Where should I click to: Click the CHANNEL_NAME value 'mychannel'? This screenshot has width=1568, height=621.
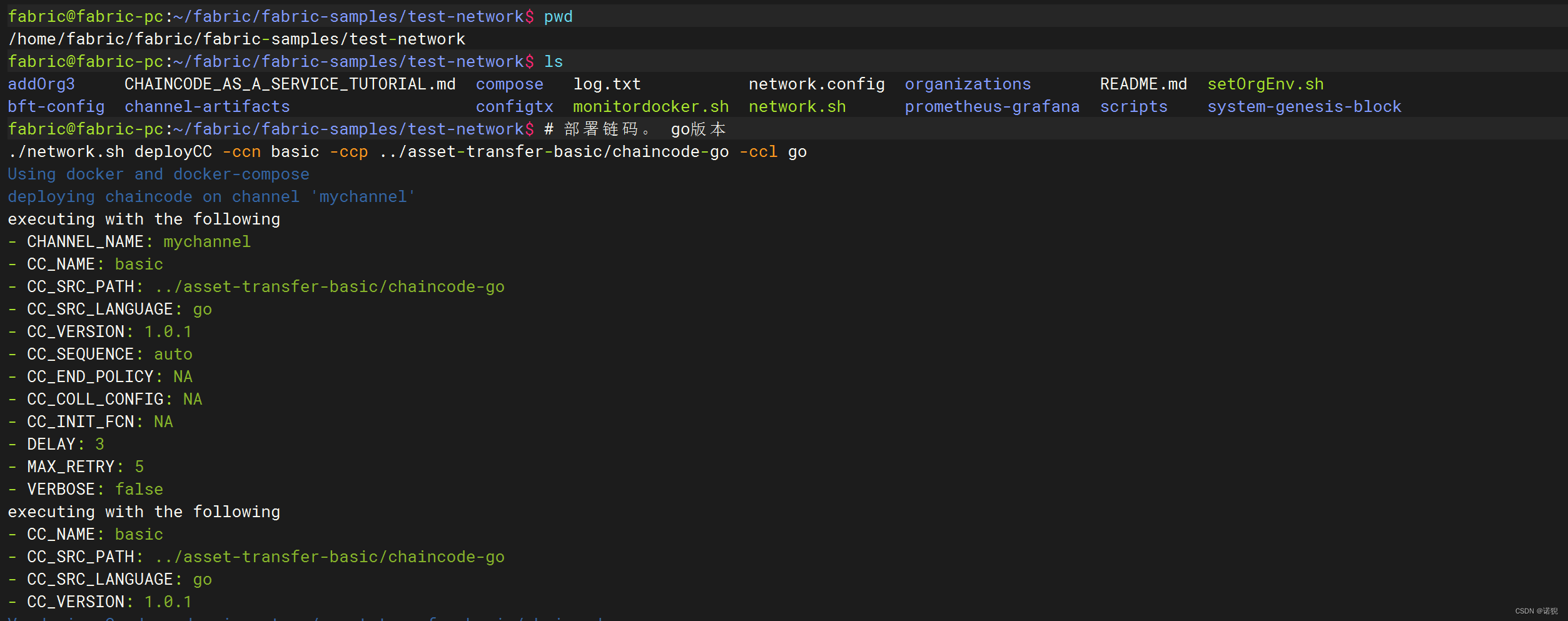pyautogui.click(x=207, y=242)
